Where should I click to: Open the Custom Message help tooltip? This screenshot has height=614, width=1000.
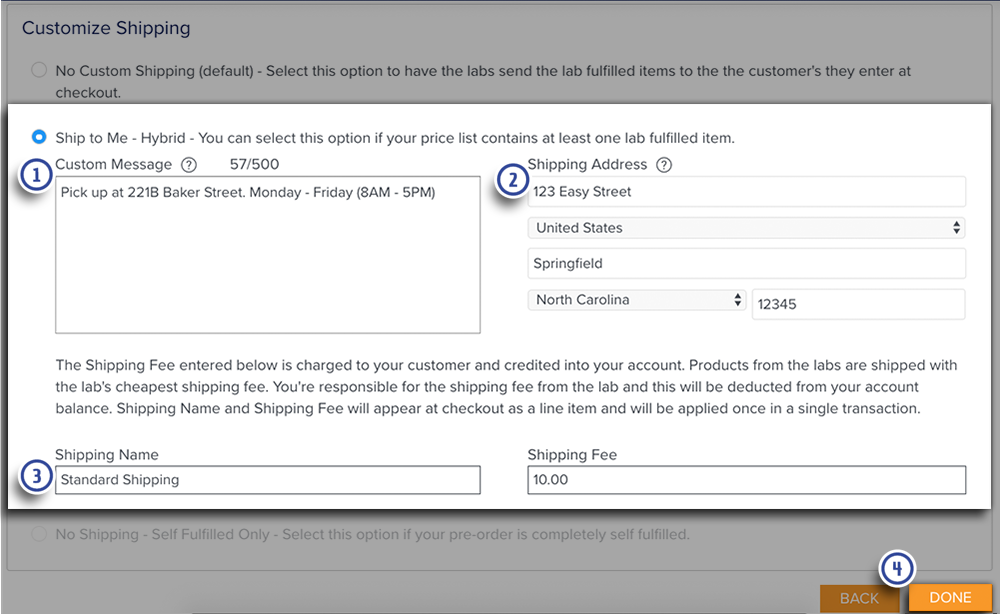point(189,164)
